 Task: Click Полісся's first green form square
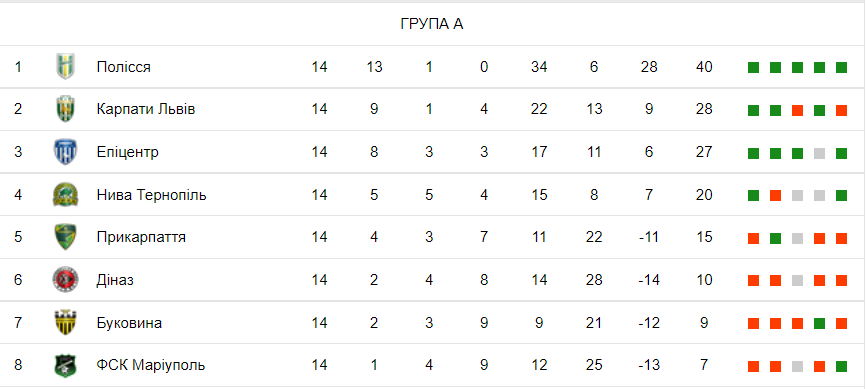[753, 68]
